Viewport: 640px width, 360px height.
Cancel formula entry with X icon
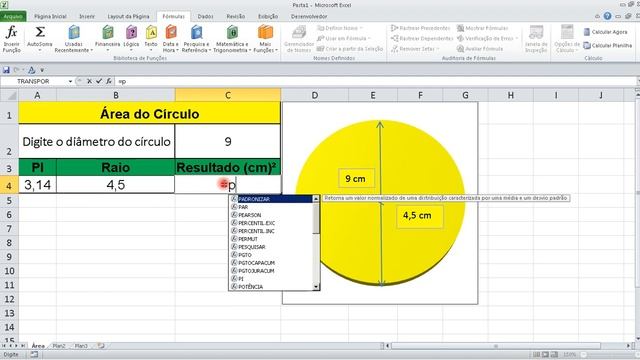pyautogui.click(x=89, y=81)
